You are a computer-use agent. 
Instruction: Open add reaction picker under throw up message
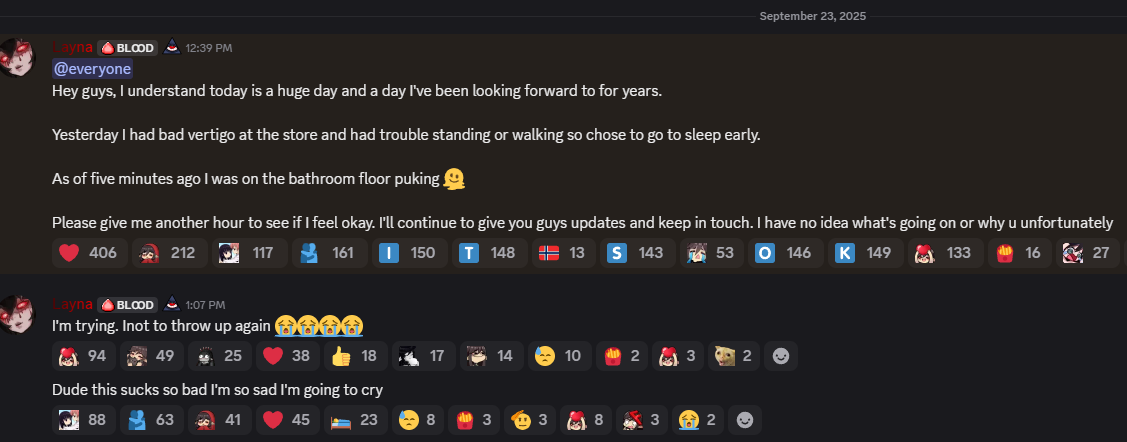coord(781,356)
